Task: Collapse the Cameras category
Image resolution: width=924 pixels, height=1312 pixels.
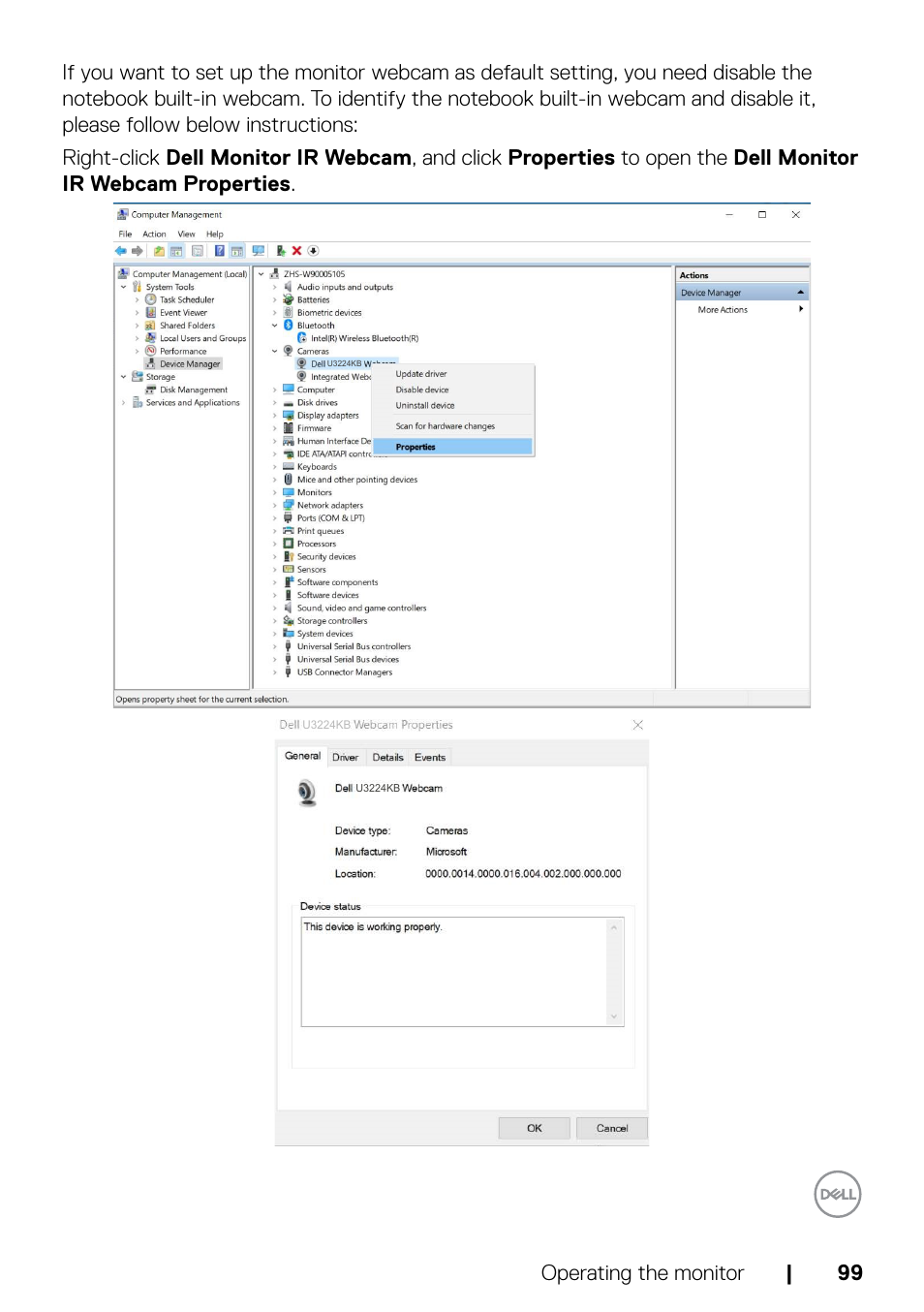Action: point(274,351)
